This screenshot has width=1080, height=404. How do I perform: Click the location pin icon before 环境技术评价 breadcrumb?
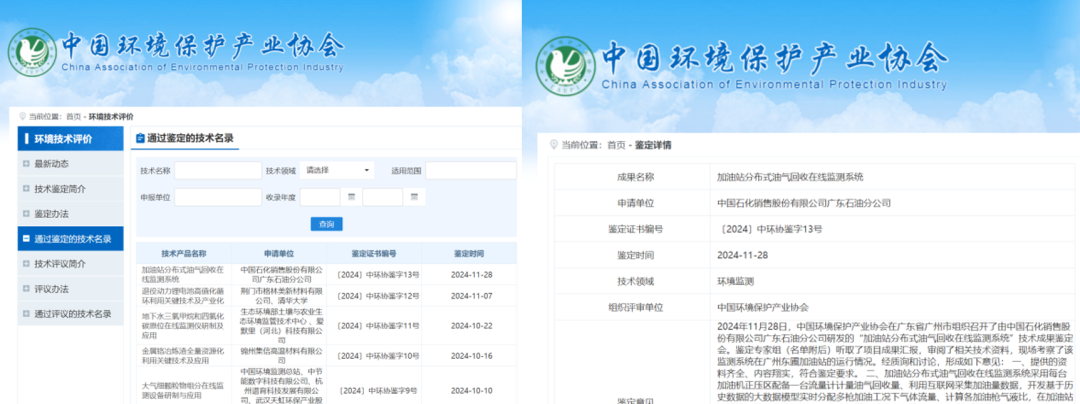[22, 117]
